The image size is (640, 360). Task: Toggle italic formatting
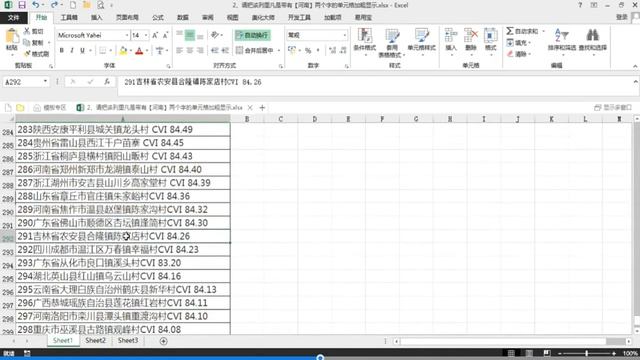(x=72, y=51)
